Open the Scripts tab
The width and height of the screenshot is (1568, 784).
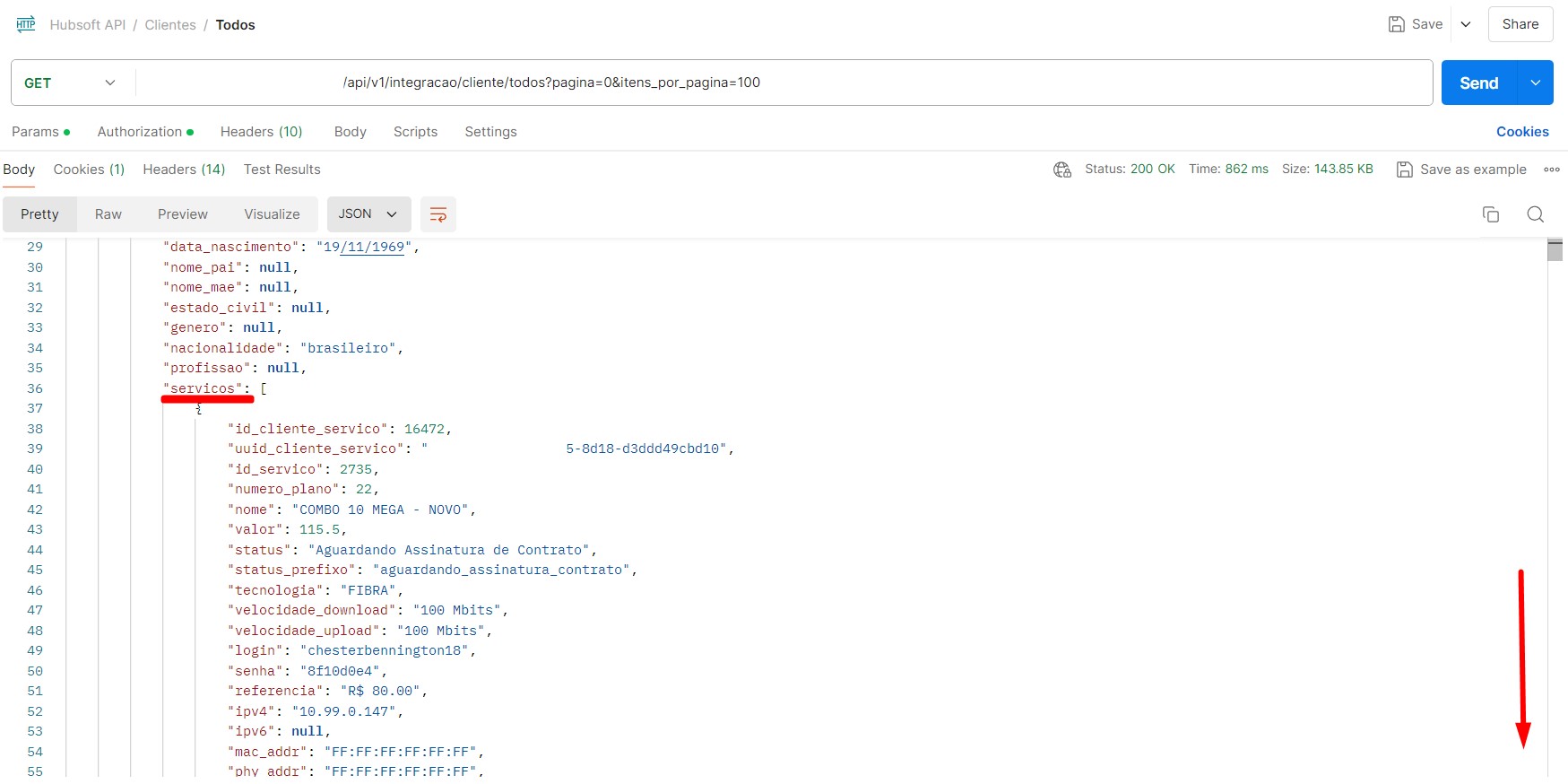coord(416,132)
